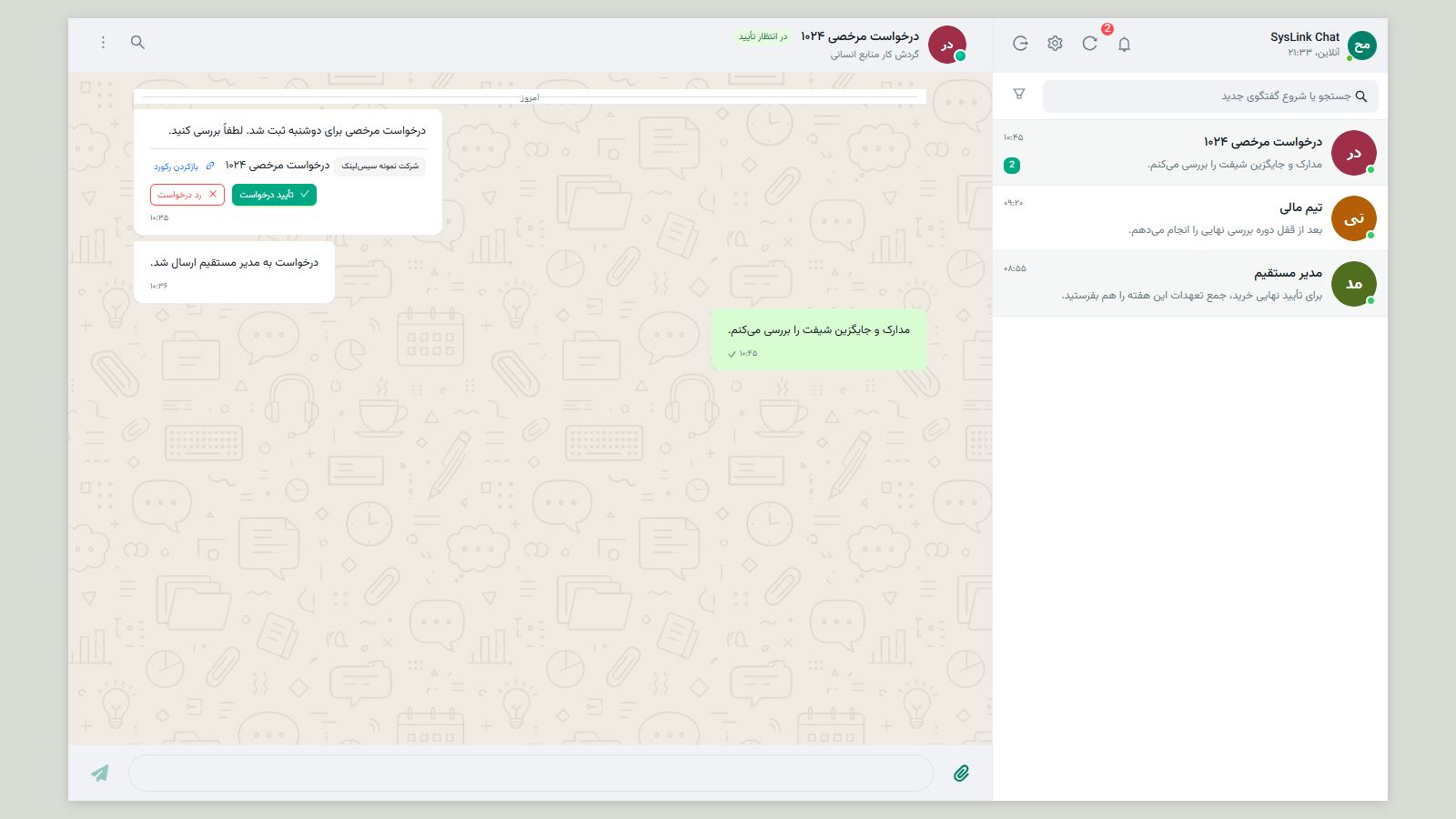Click the message input field
This screenshot has height=819, width=1456.
click(x=531, y=773)
